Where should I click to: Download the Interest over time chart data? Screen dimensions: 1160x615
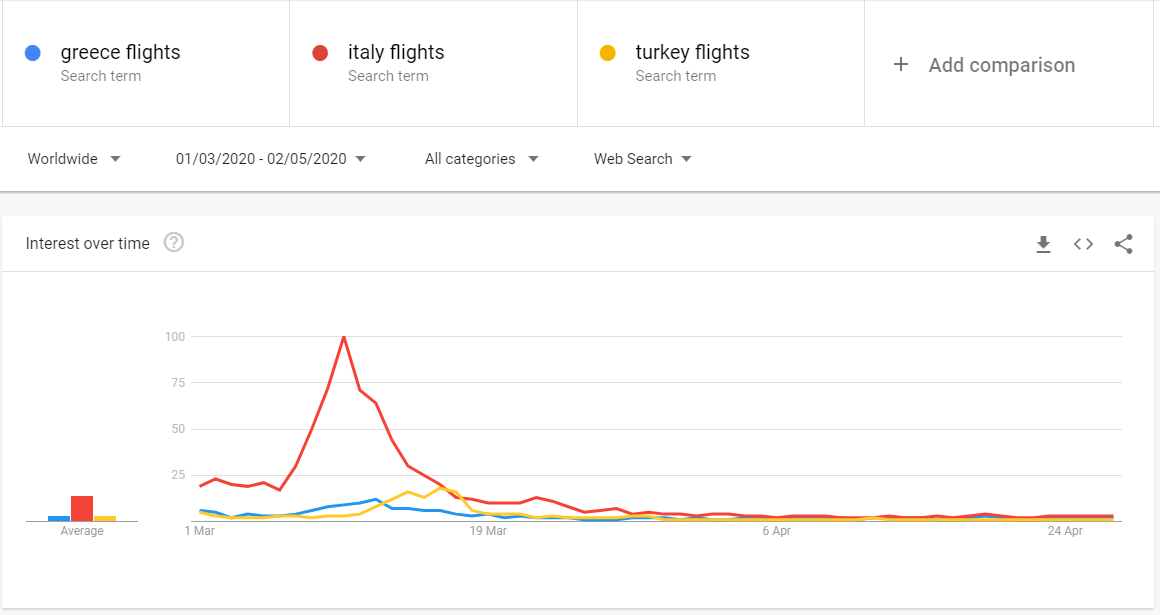tap(1043, 244)
